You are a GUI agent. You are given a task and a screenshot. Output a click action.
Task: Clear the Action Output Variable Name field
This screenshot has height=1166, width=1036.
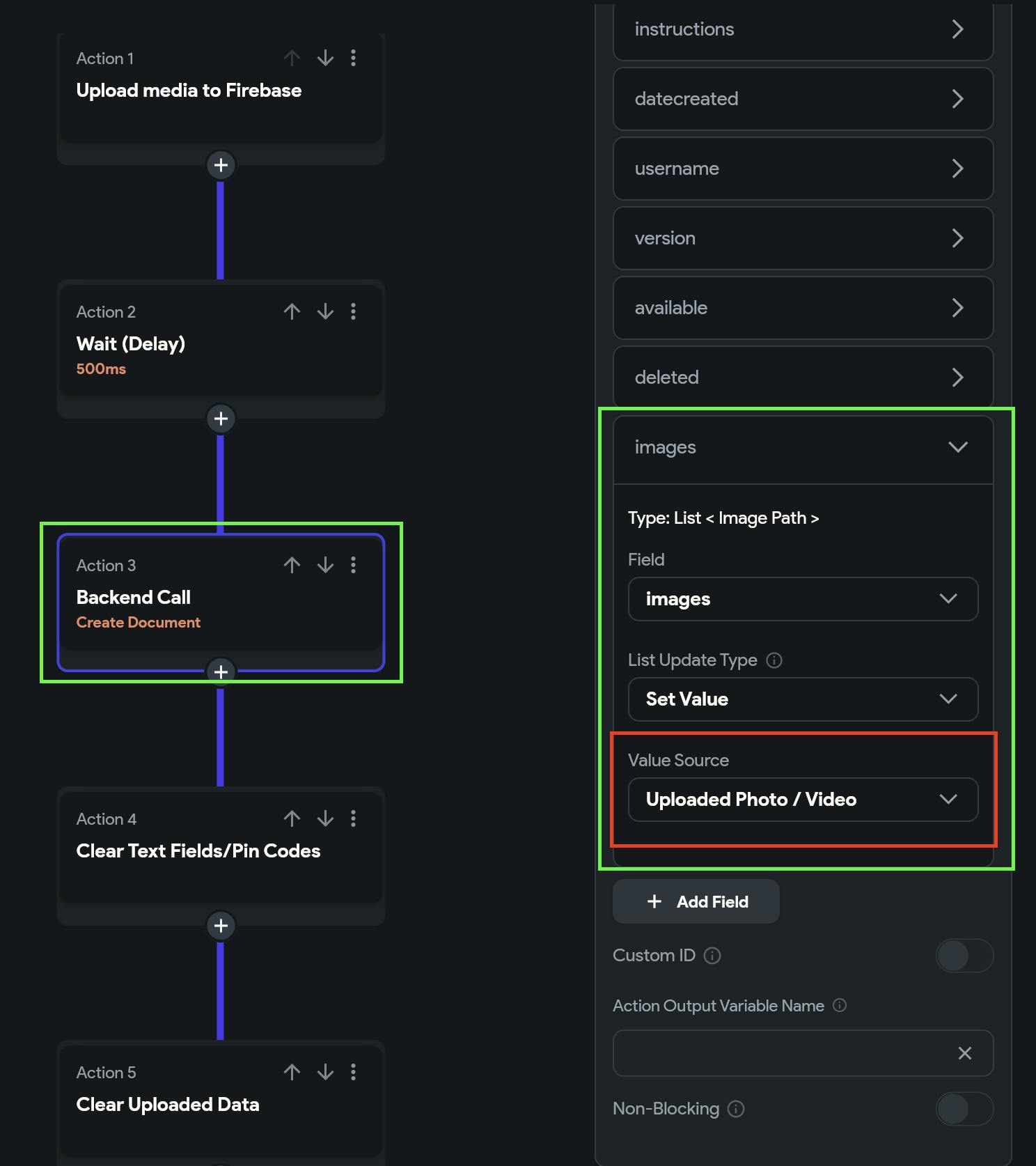(964, 1053)
